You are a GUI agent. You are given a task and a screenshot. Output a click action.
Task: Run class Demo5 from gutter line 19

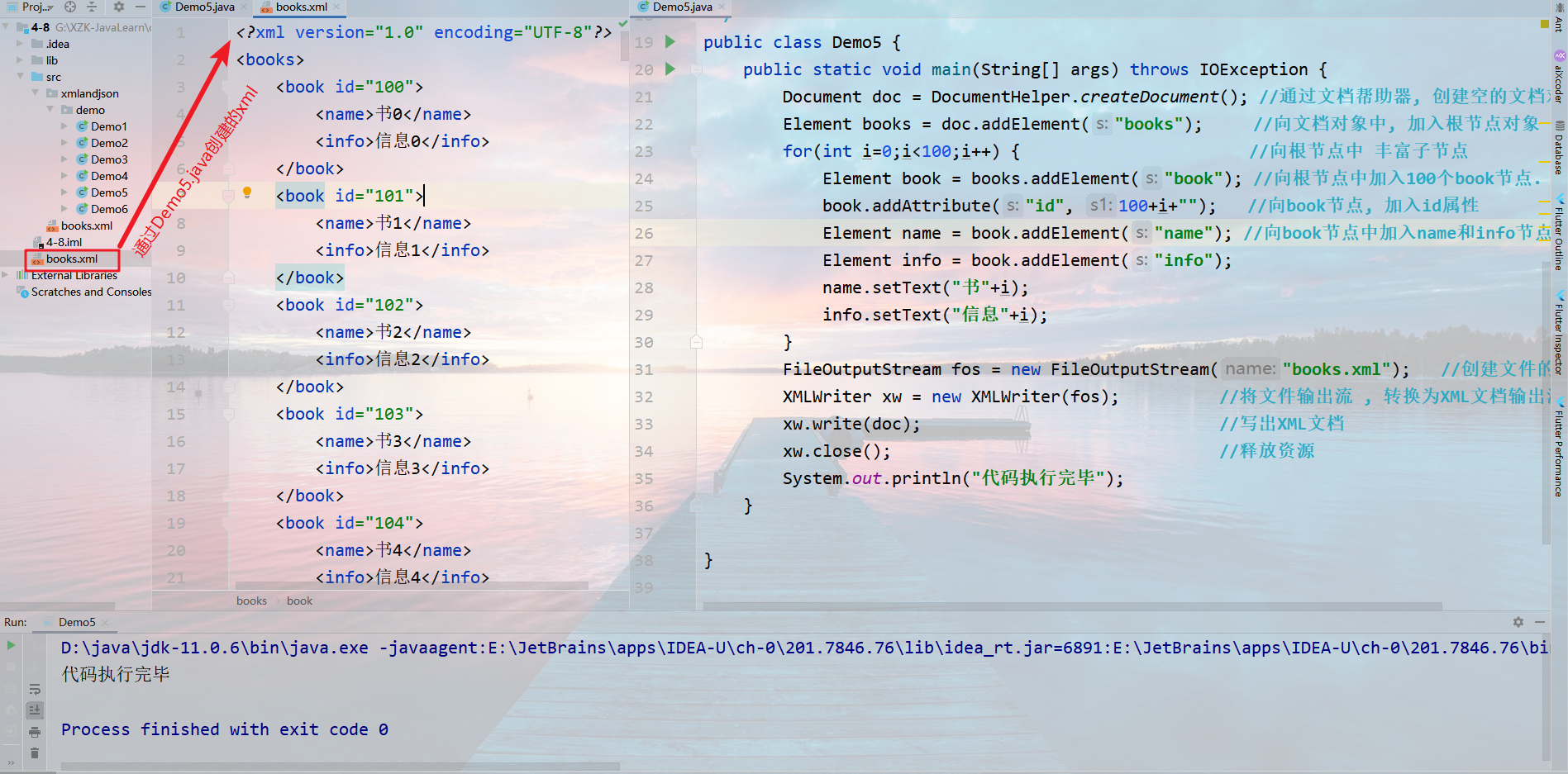pos(670,41)
